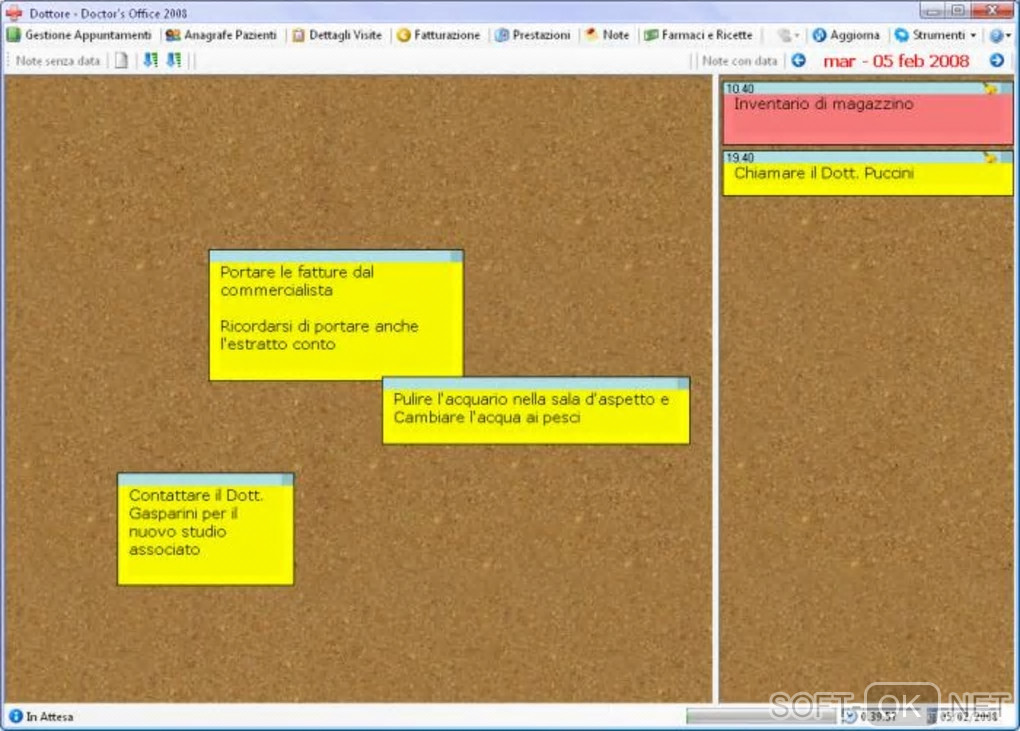Screen dimensions: 1020x731
Task: Select the Note toolbar button
Action: point(607,35)
